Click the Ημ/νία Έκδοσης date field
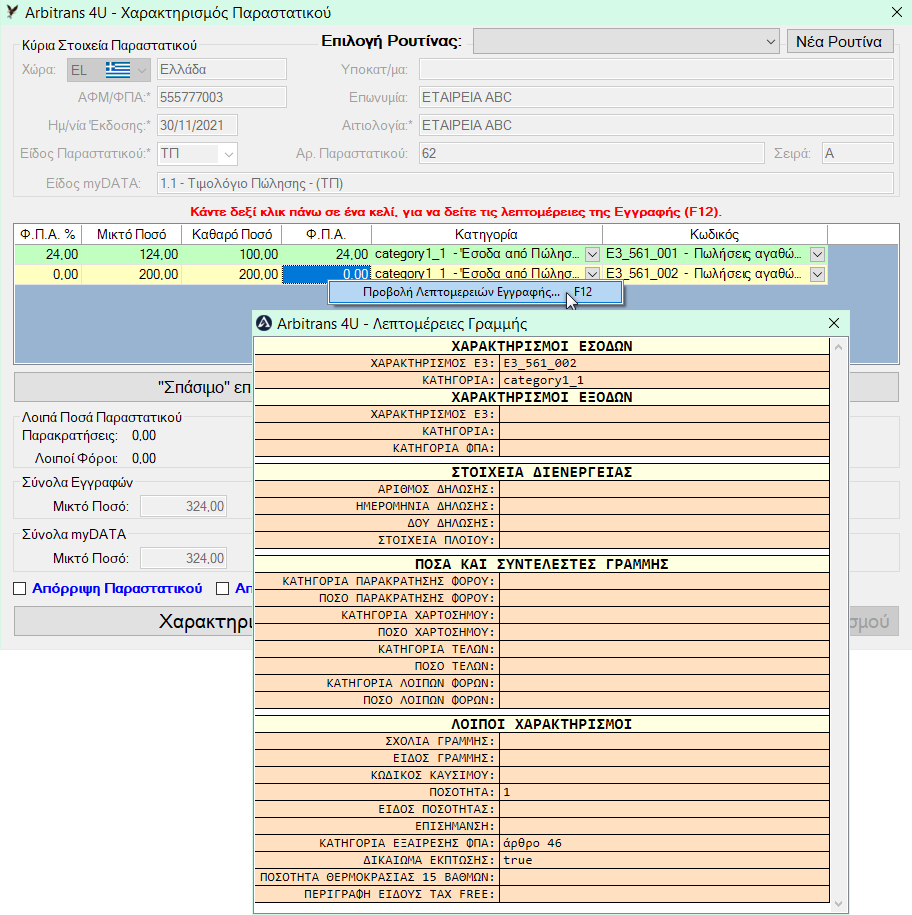 [197, 125]
